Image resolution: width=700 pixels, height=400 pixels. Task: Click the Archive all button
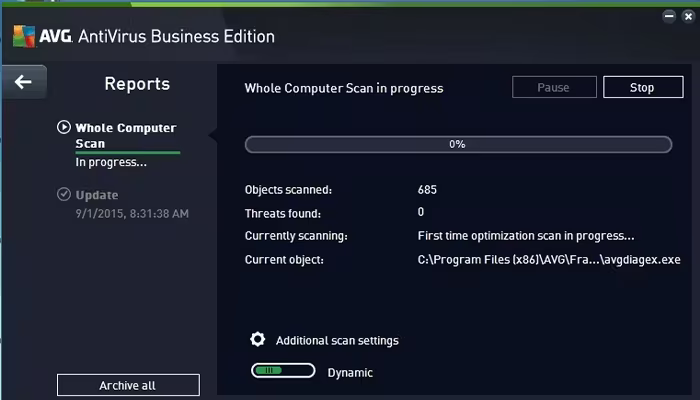point(128,385)
